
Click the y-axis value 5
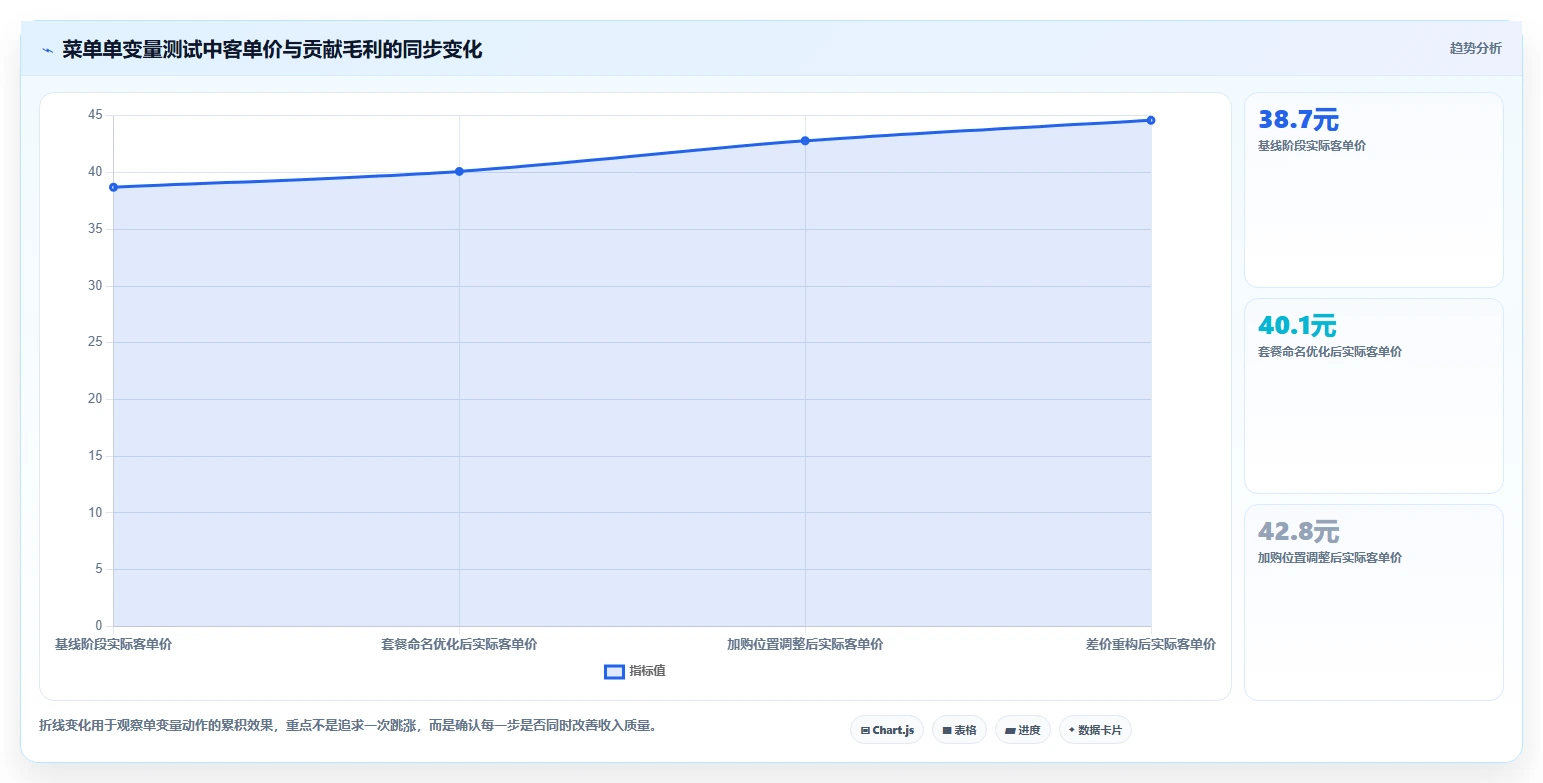(x=99, y=569)
